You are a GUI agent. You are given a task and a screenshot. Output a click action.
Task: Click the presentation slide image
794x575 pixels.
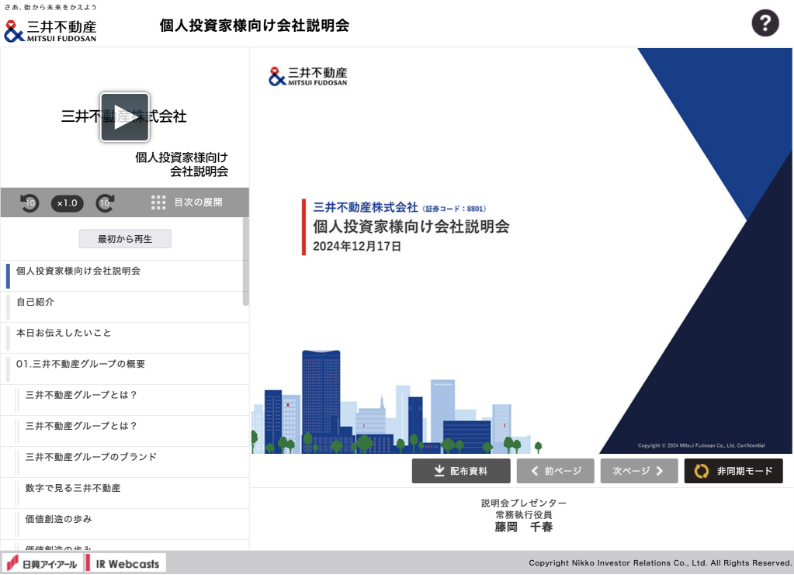[x=522, y=251]
